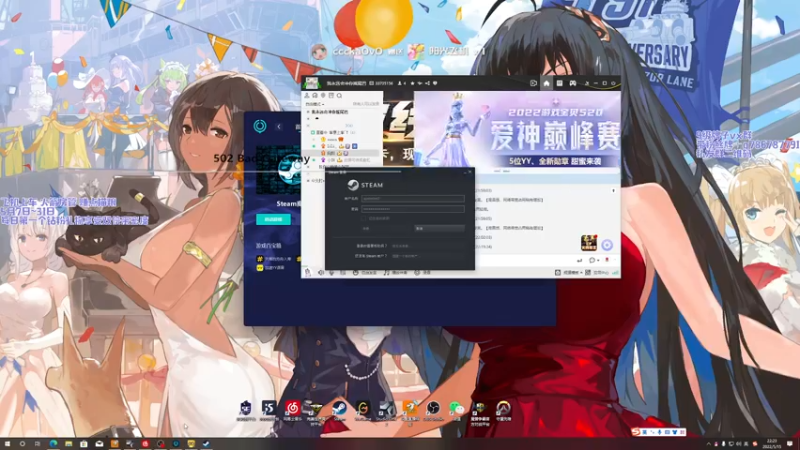Open the WeChat desktop shortcut
The image size is (800, 450).
pos(457,409)
